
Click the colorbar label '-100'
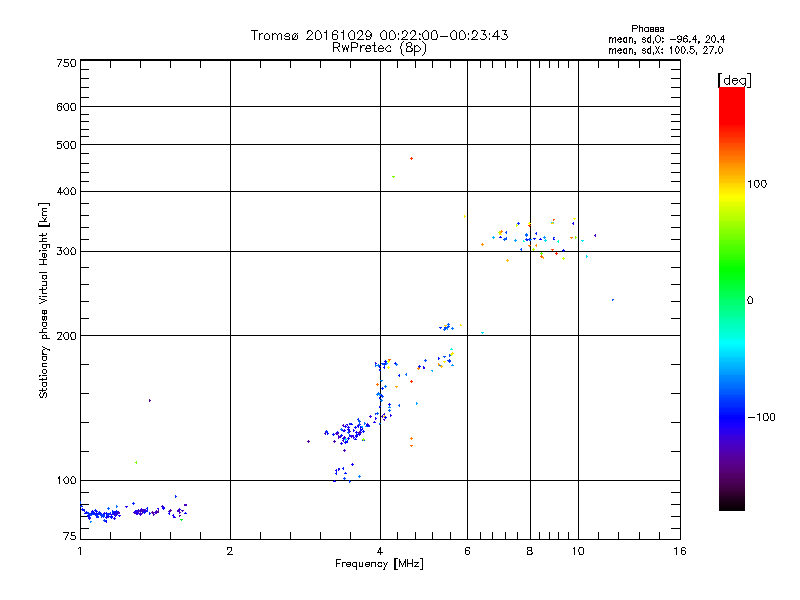pyautogui.click(x=762, y=417)
